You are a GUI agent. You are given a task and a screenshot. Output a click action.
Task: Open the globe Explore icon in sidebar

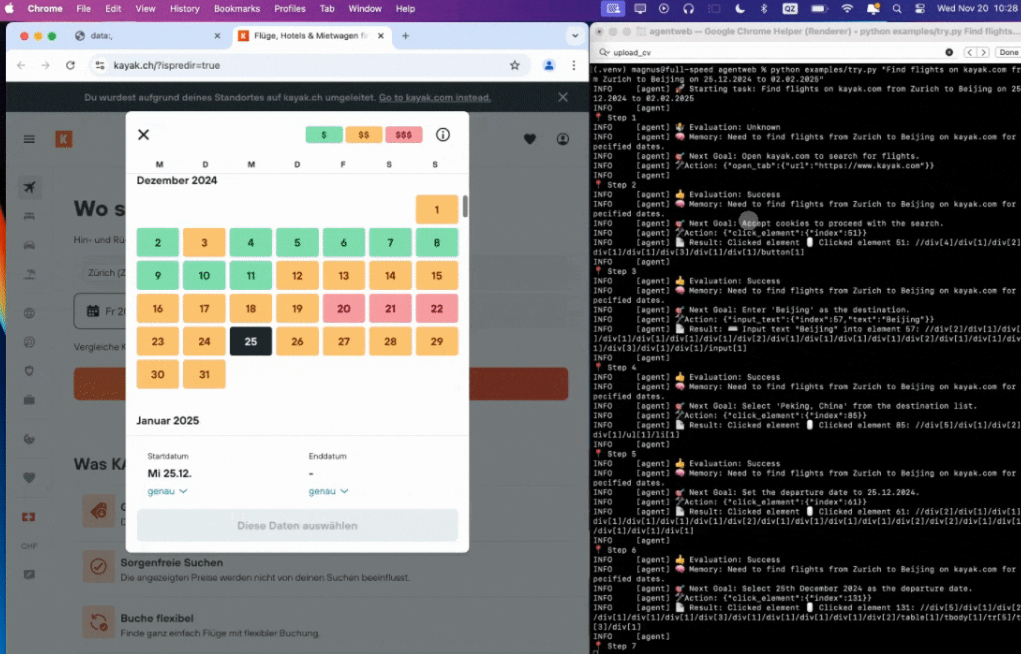[x=29, y=313]
